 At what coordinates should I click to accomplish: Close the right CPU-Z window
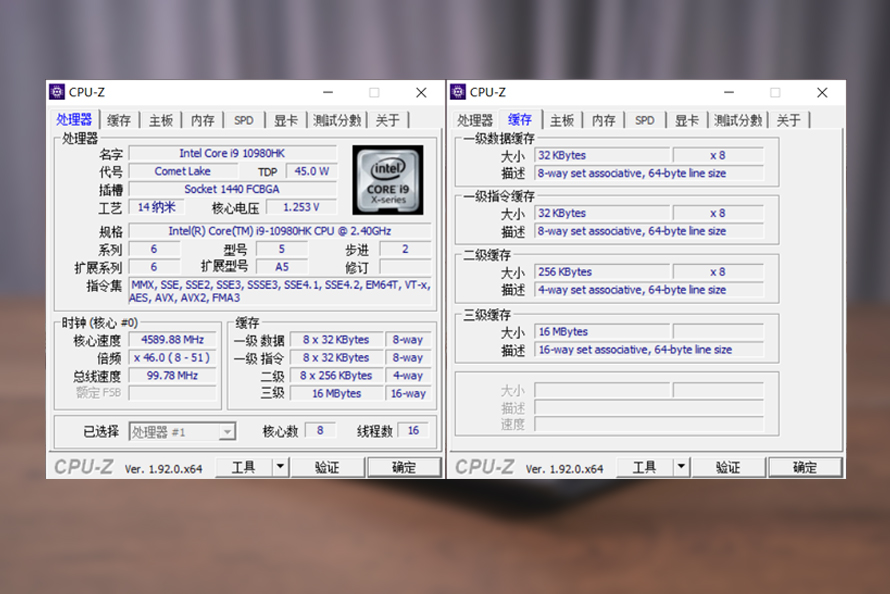821,92
